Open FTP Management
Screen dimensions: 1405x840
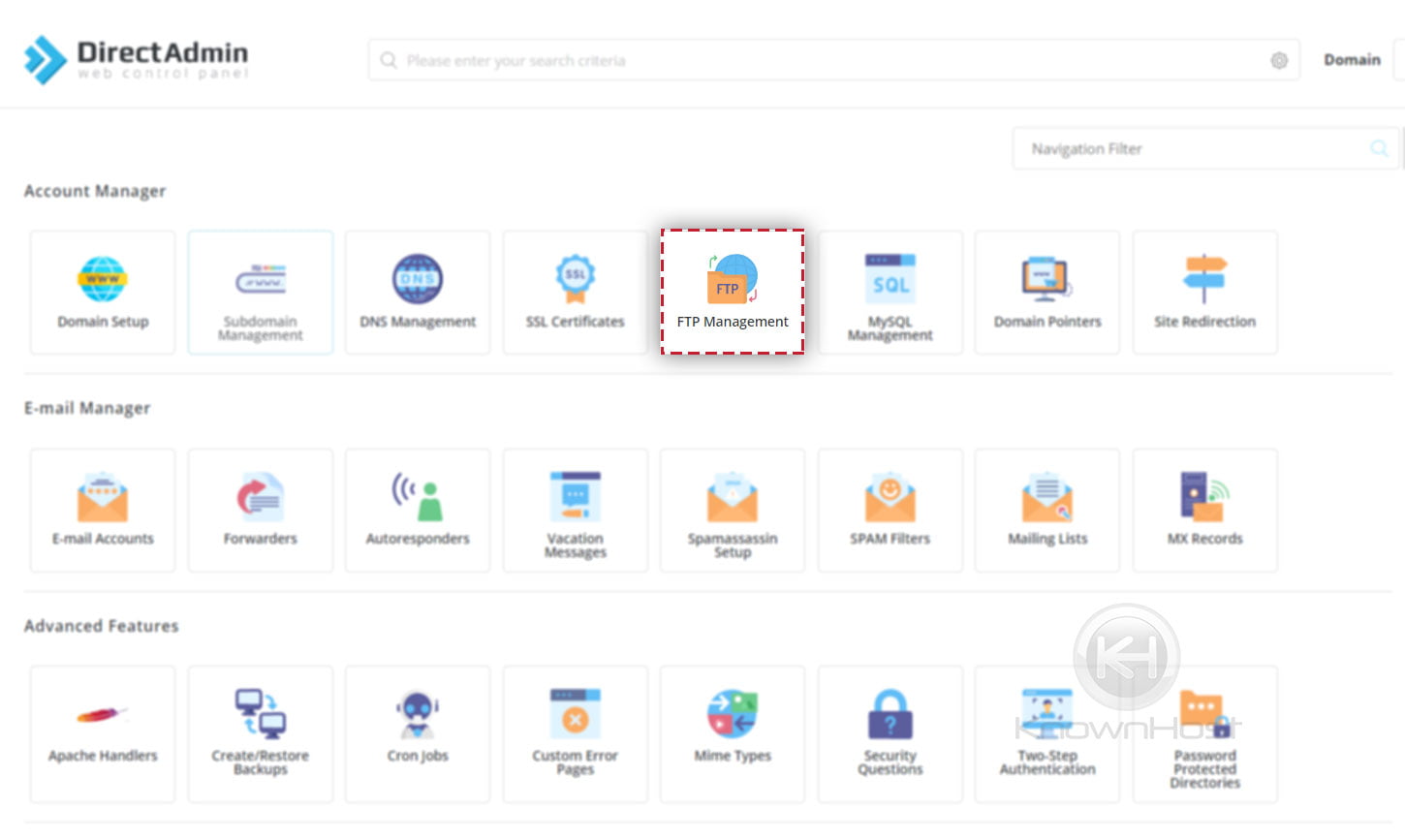(732, 291)
